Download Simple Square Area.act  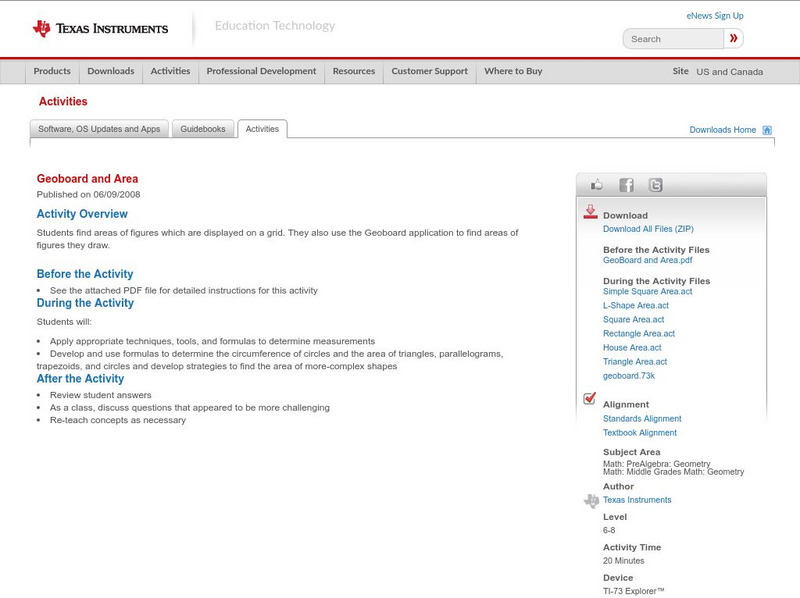pyautogui.click(x=647, y=291)
